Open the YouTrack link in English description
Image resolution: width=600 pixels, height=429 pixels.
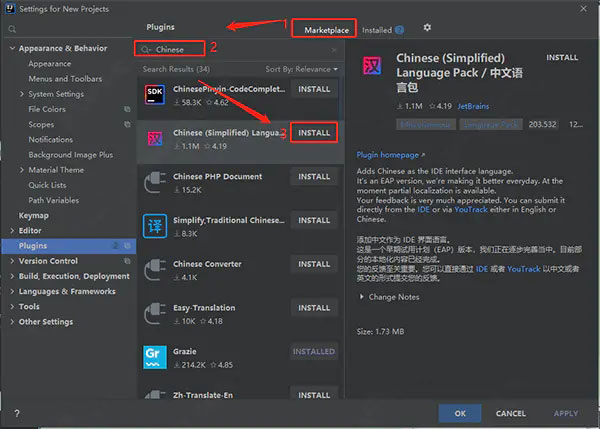coord(471,210)
